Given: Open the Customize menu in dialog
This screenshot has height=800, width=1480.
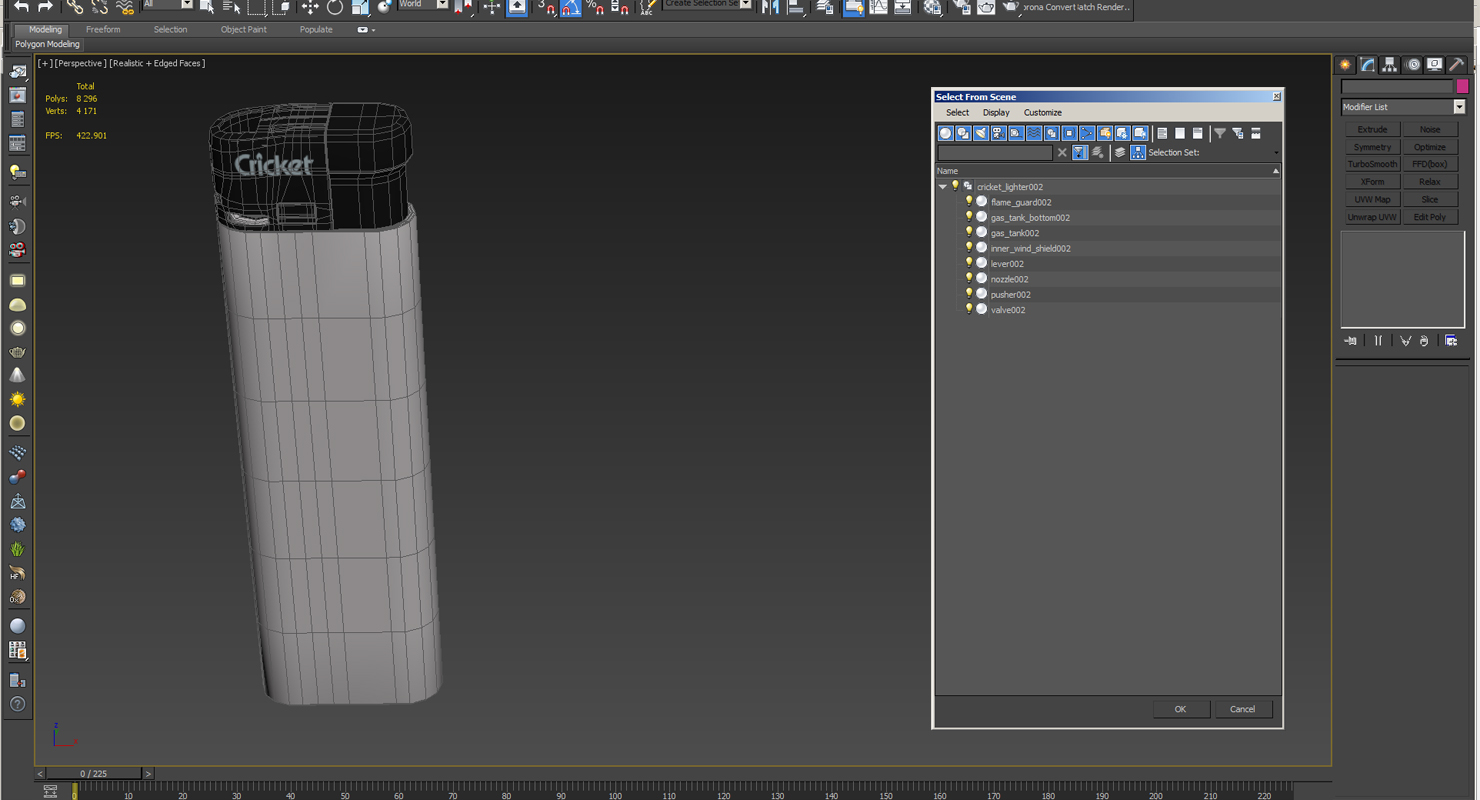Looking at the screenshot, I should tap(1042, 113).
